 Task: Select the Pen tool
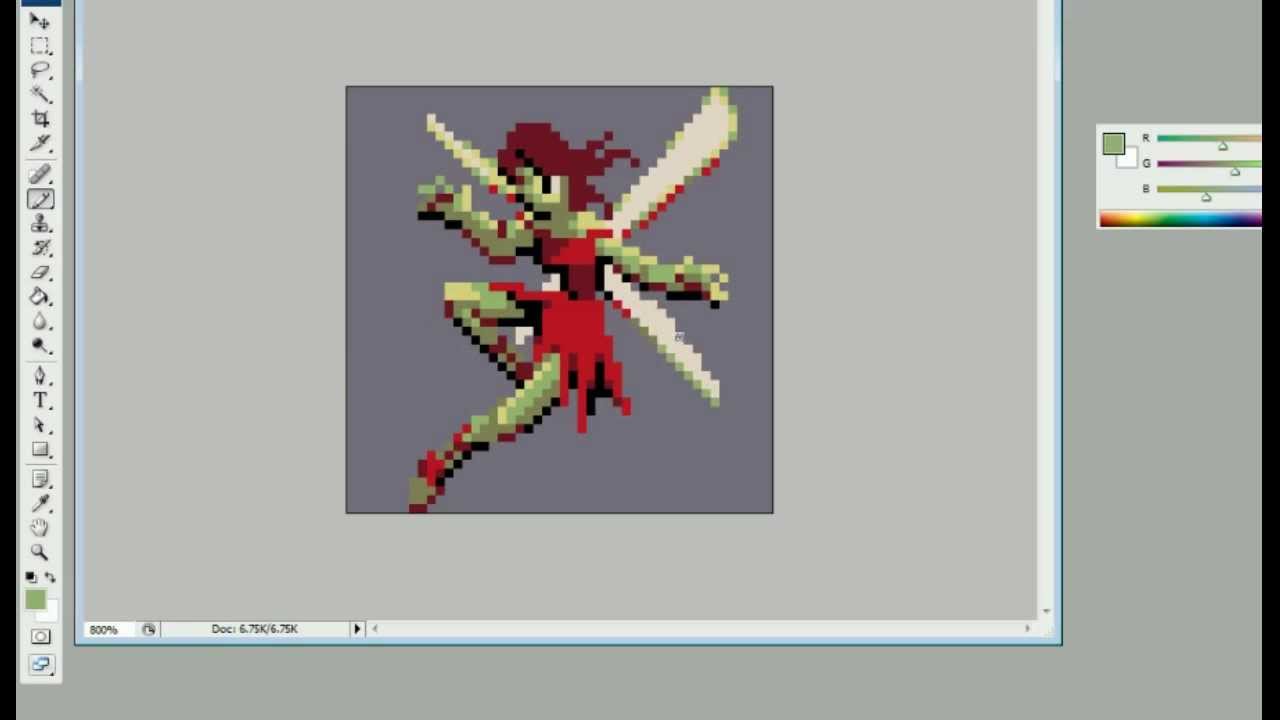[x=40, y=376]
